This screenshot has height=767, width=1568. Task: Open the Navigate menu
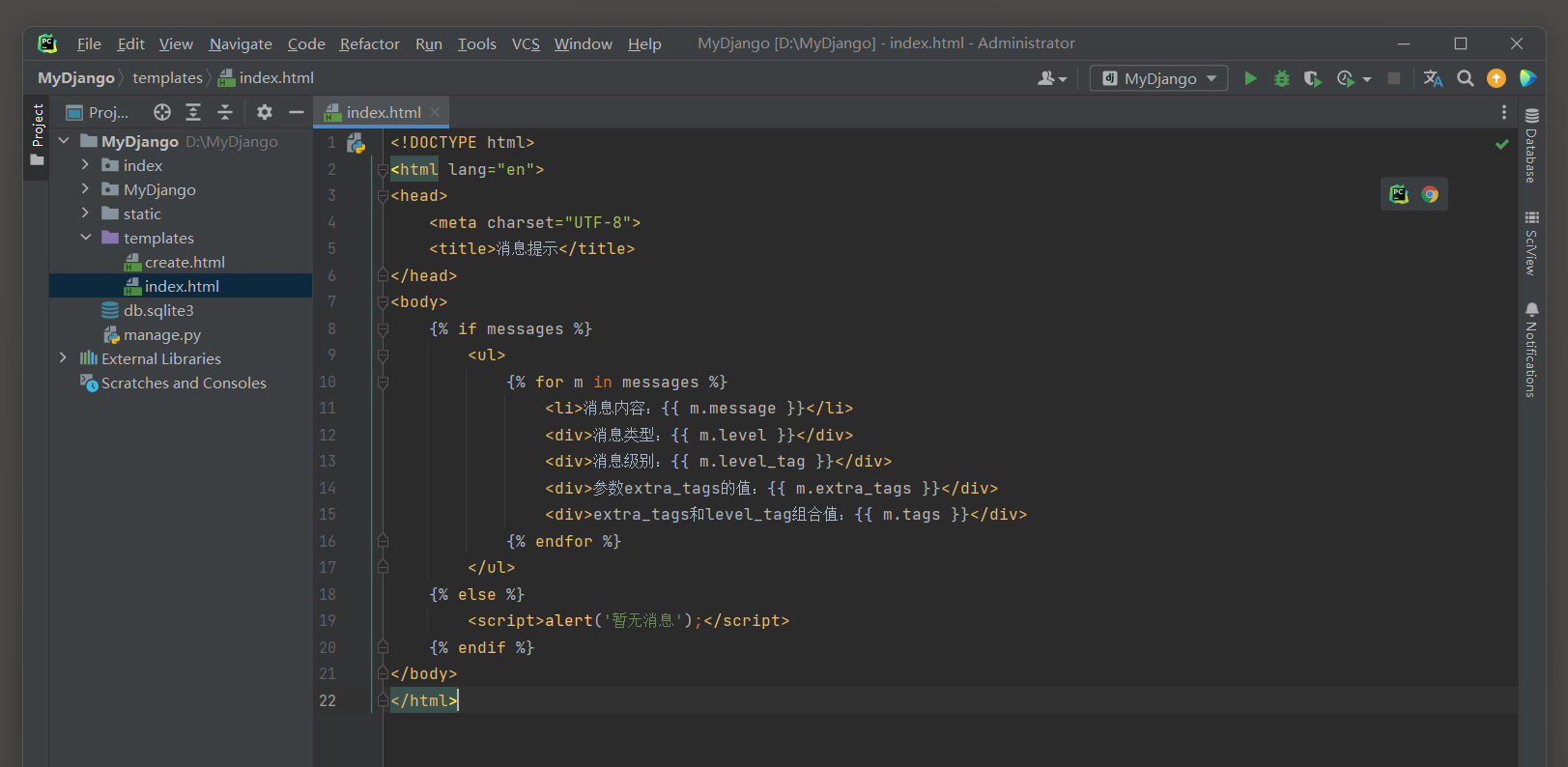pyautogui.click(x=241, y=43)
